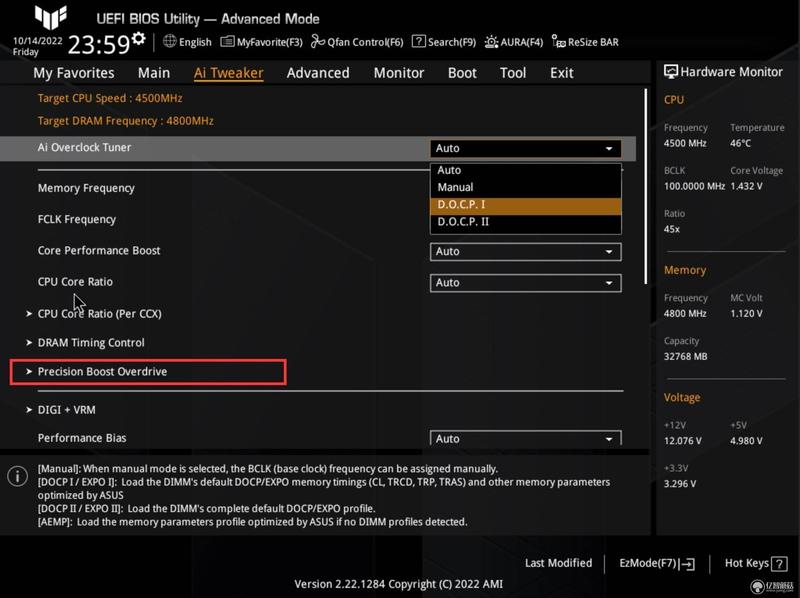Open the Monitor tab

pos(398,73)
